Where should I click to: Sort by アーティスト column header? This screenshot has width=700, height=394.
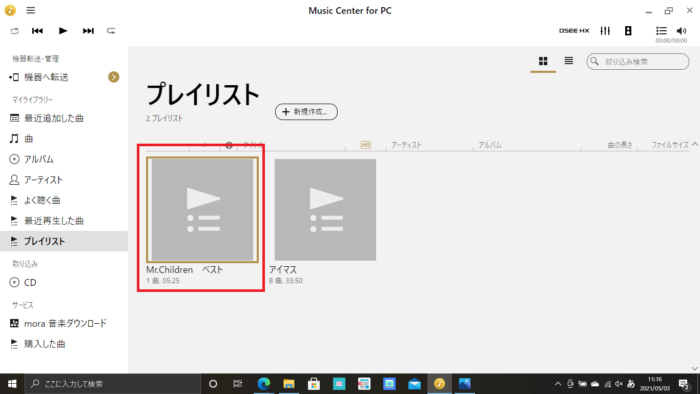click(406, 145)
